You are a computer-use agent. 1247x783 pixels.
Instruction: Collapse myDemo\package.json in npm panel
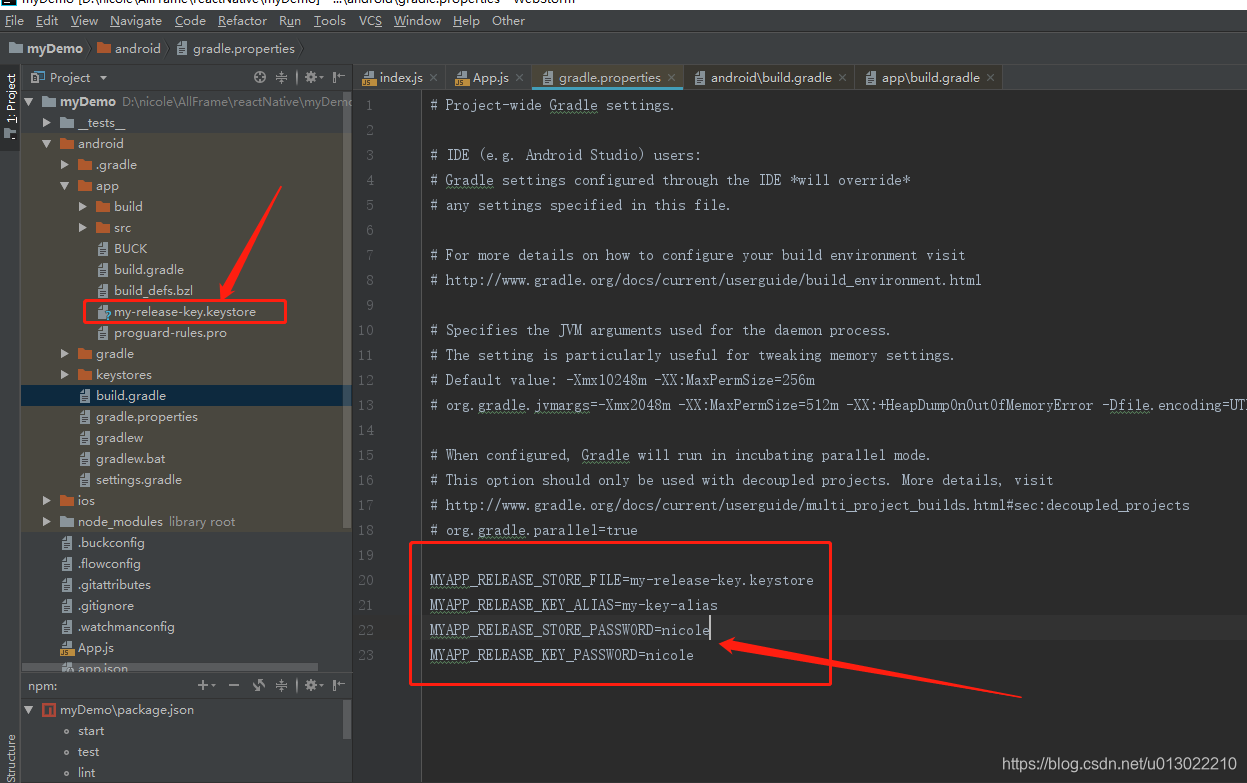pyautogui.click(x=29, y=709)
